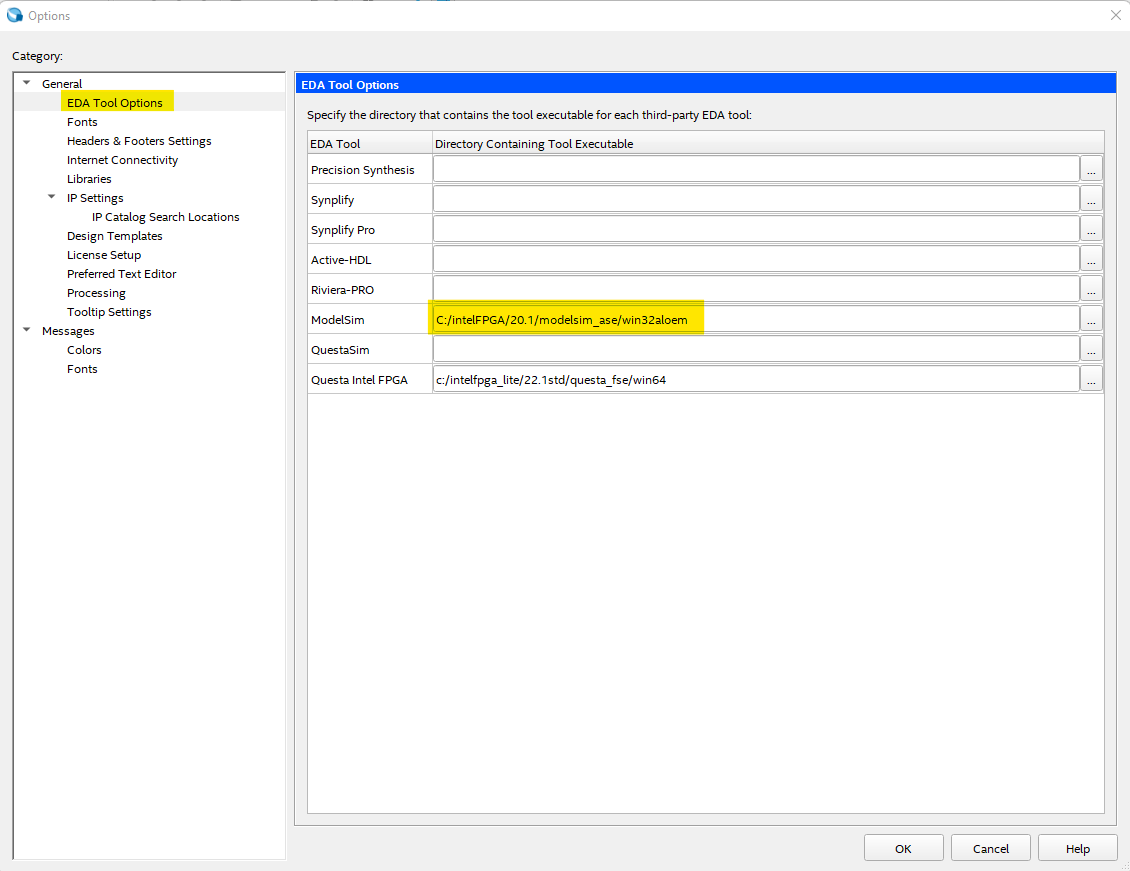The width and height of the screenshot is (1130, 871).
Task: Select General in the category tree
Action: coord(62,84)
